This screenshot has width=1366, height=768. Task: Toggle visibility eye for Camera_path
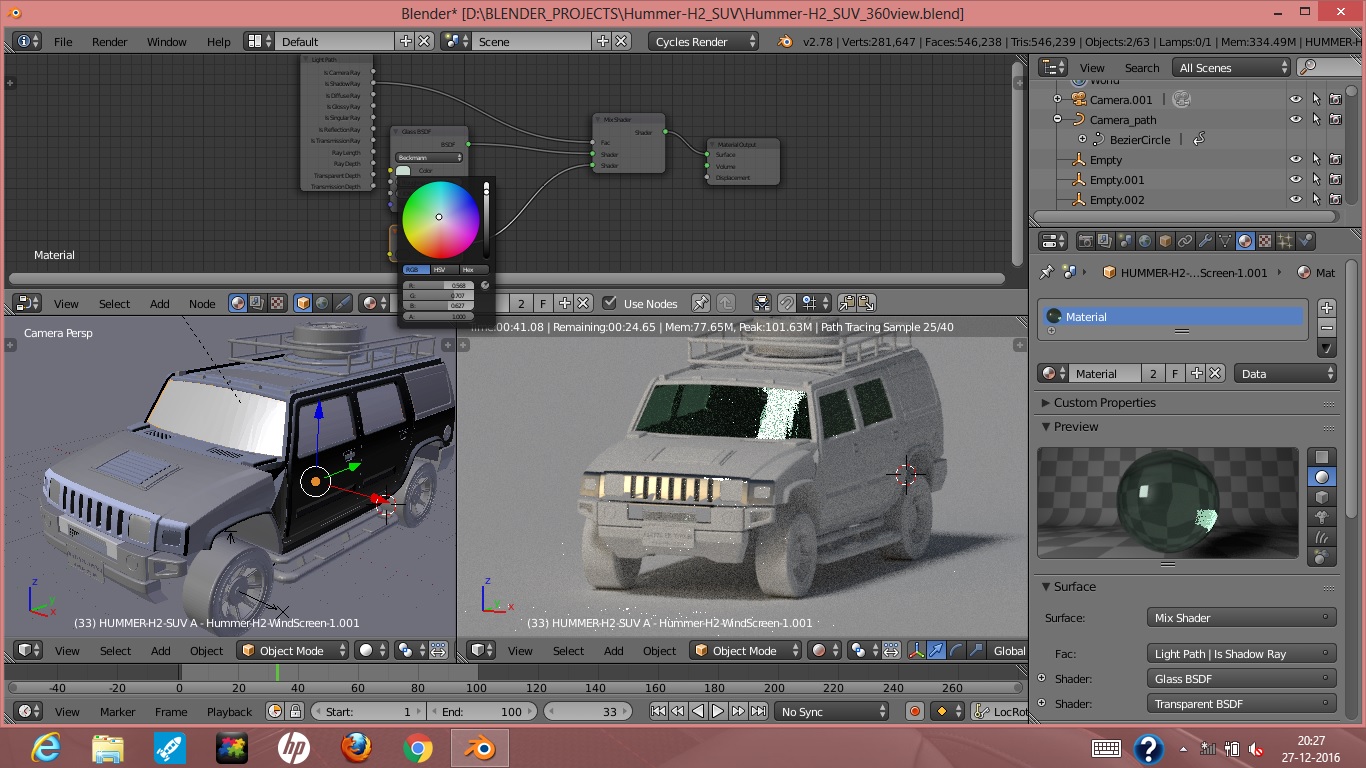(x=1296, y=119)
